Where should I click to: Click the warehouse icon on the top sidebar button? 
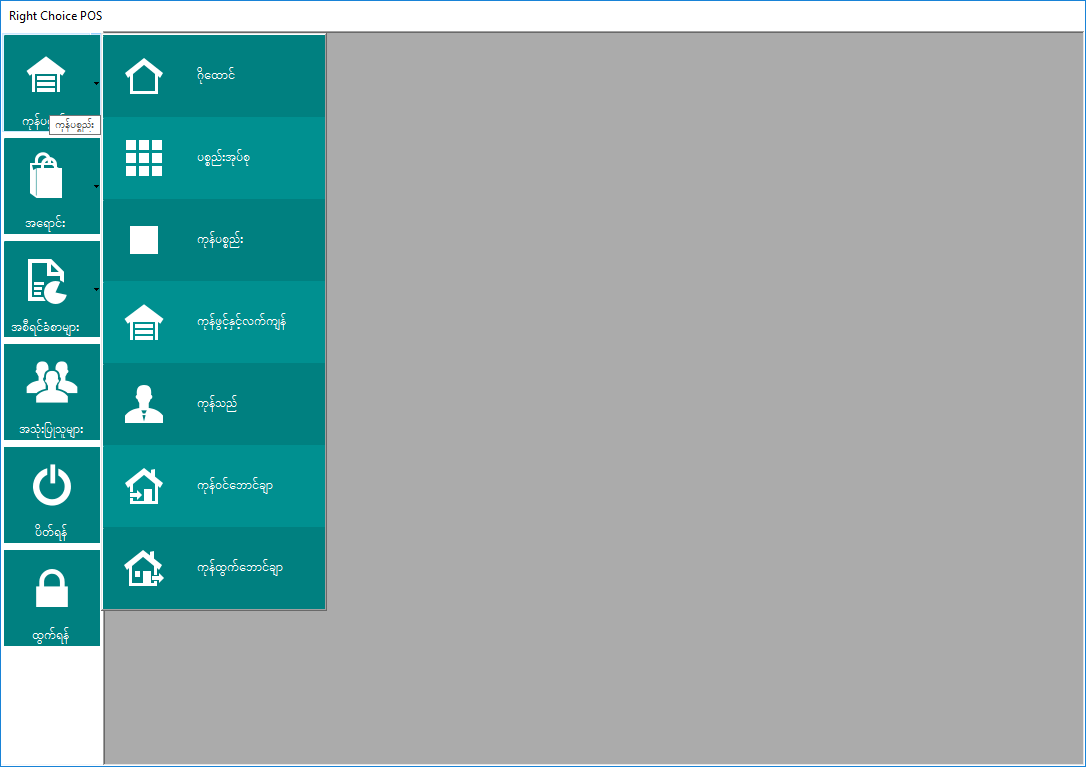46,74
